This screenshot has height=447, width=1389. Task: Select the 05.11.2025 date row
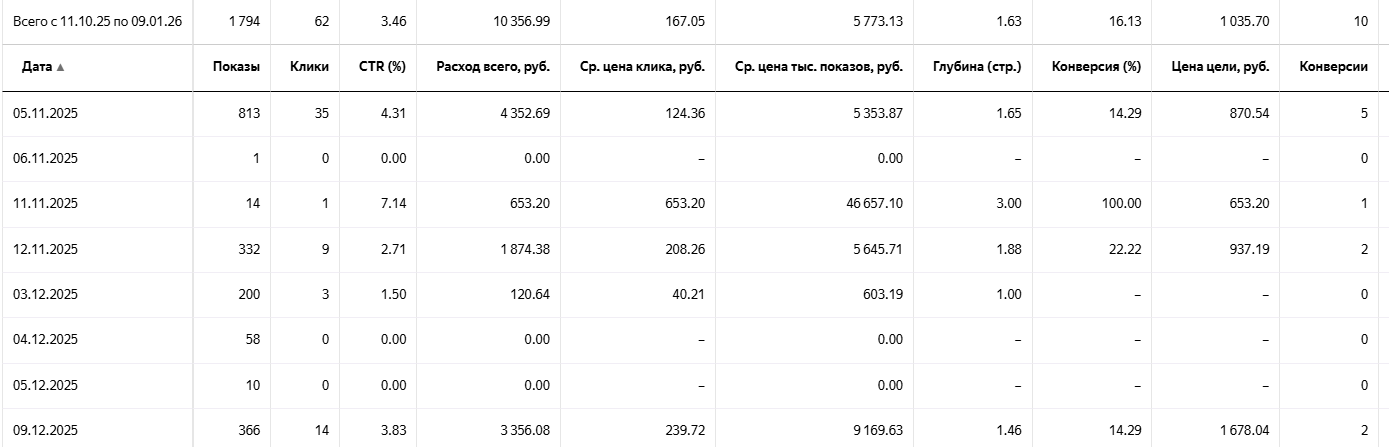click(45, 114)
